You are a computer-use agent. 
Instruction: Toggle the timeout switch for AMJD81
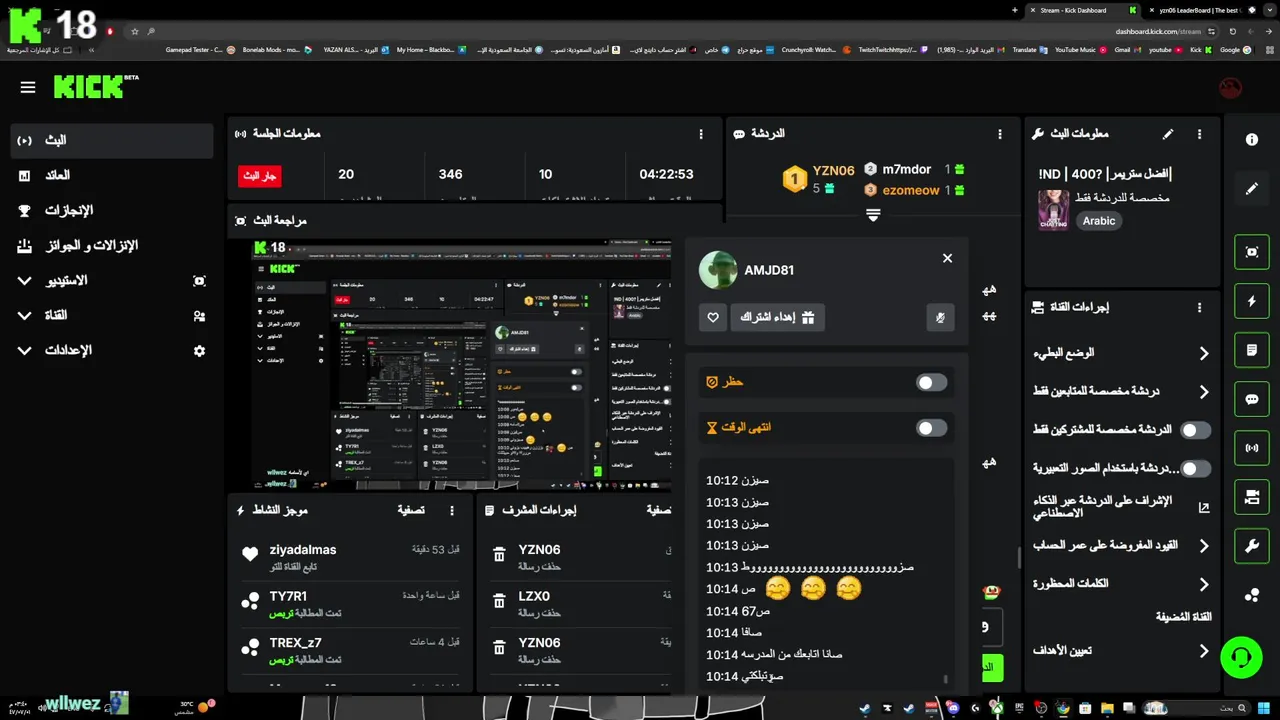(932, 428)
